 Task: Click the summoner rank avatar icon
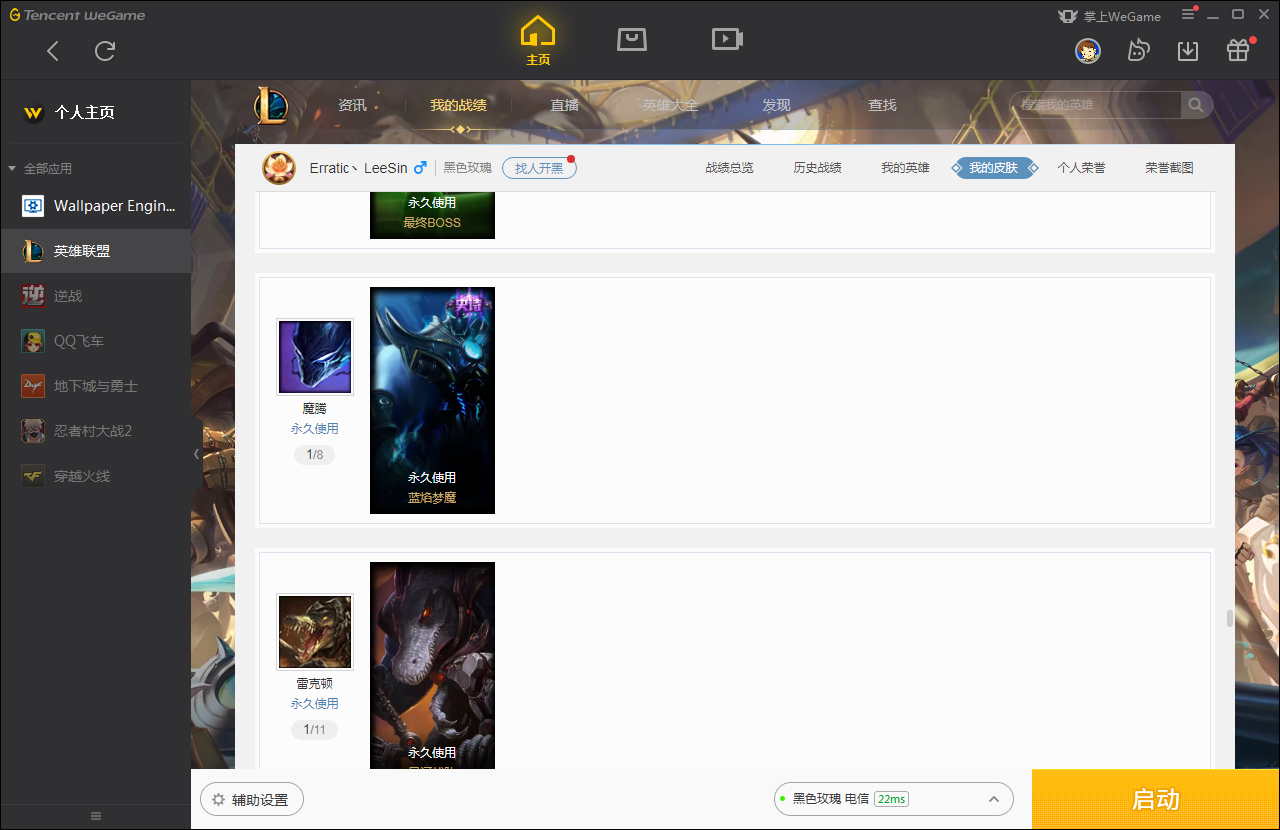(x=279, y=168)
